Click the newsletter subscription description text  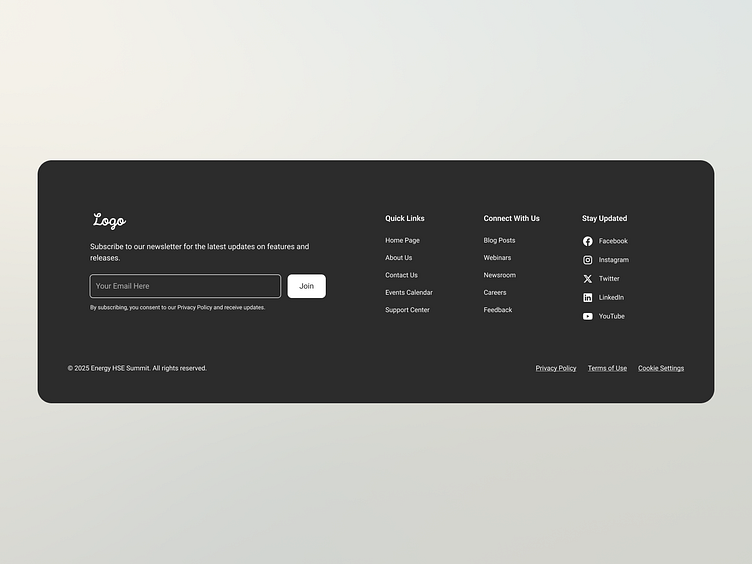pos(200,252)
